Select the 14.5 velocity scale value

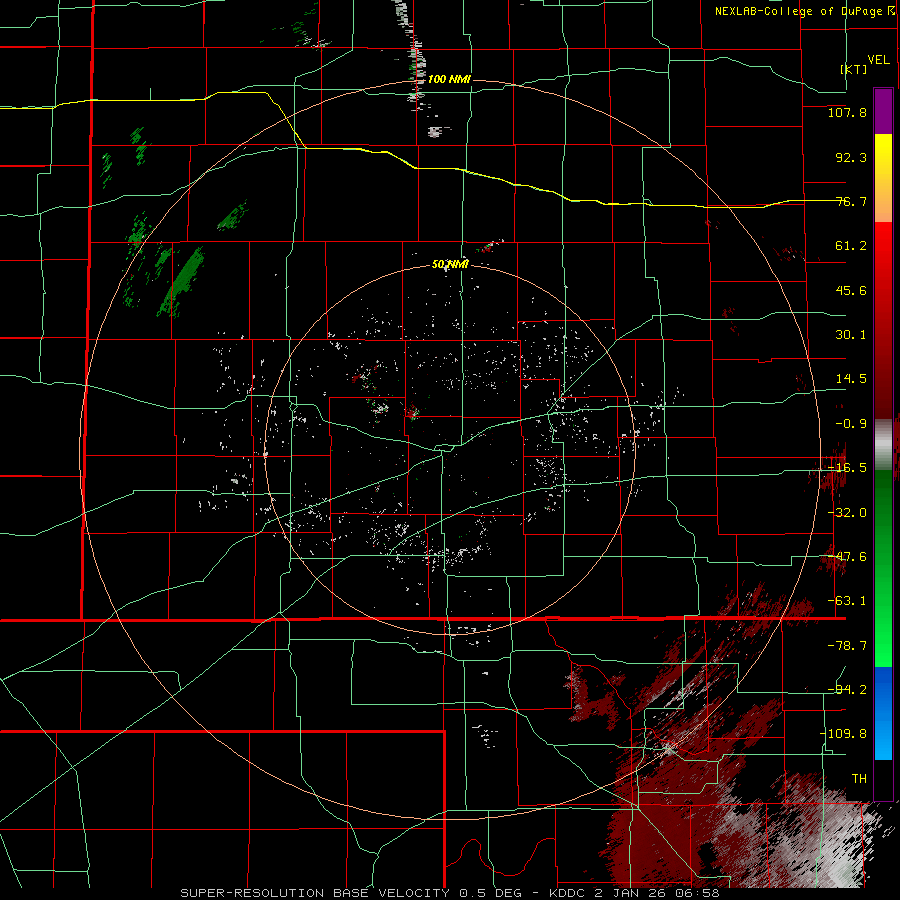pos(851,379)
